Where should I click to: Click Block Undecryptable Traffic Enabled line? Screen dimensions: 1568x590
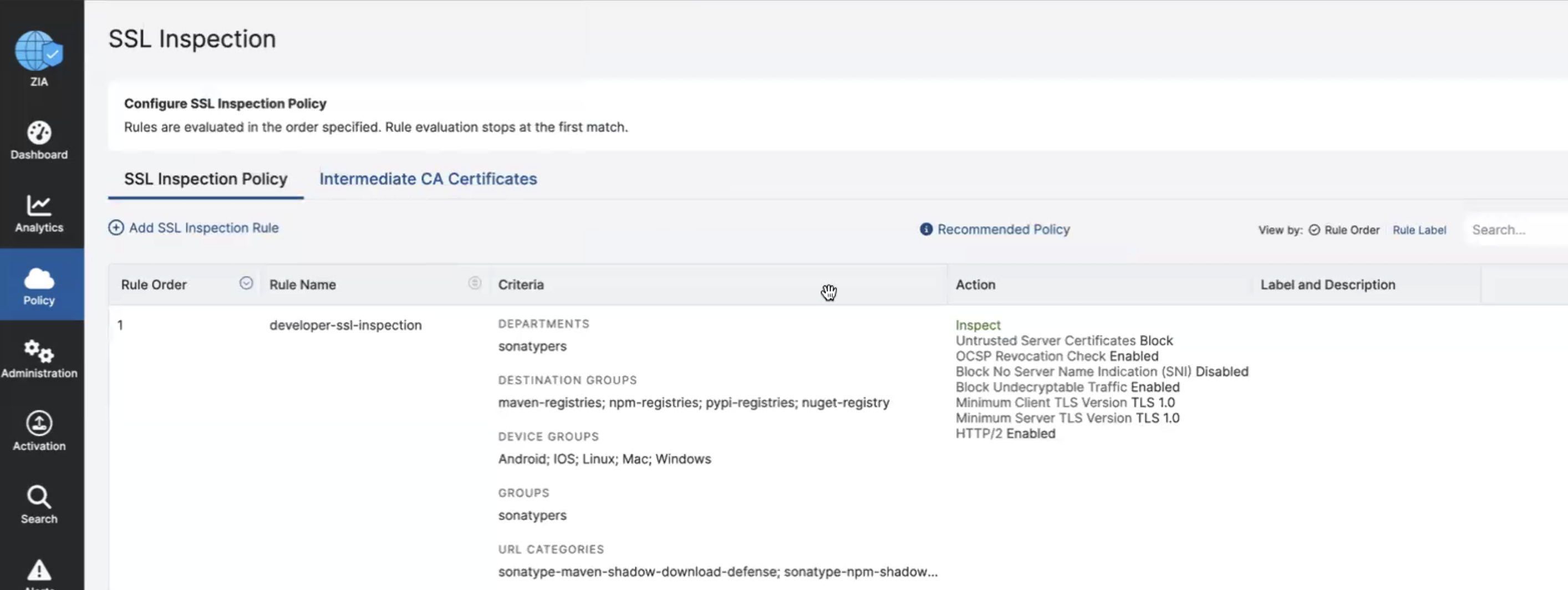tap(1067, 387)
